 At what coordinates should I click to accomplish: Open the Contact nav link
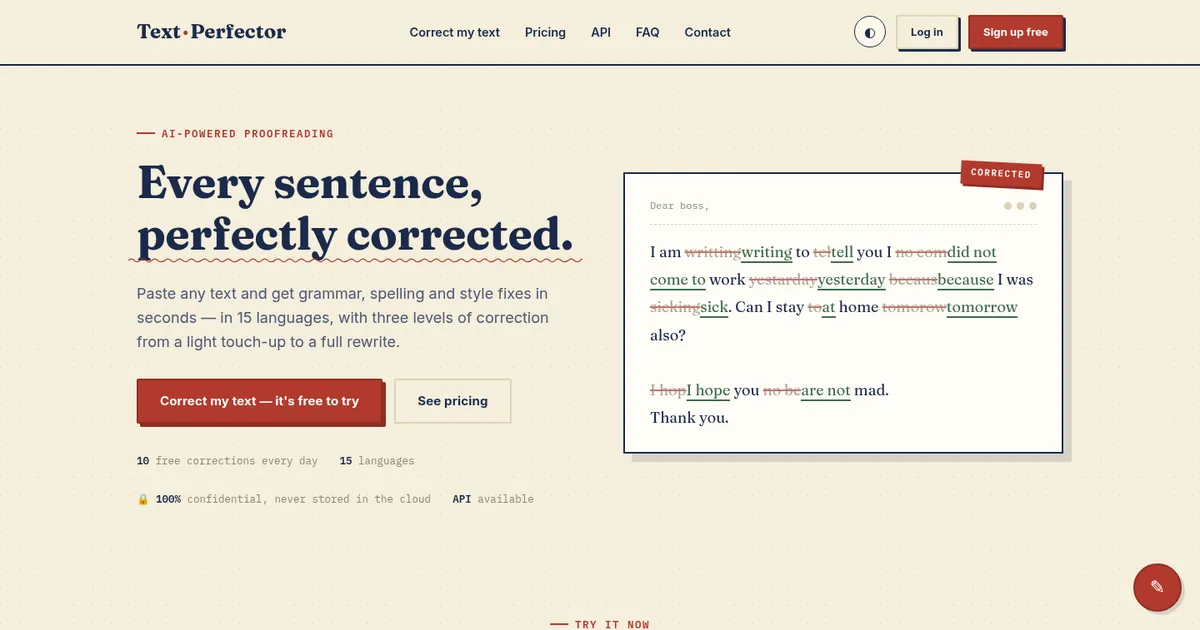(707, 32)
